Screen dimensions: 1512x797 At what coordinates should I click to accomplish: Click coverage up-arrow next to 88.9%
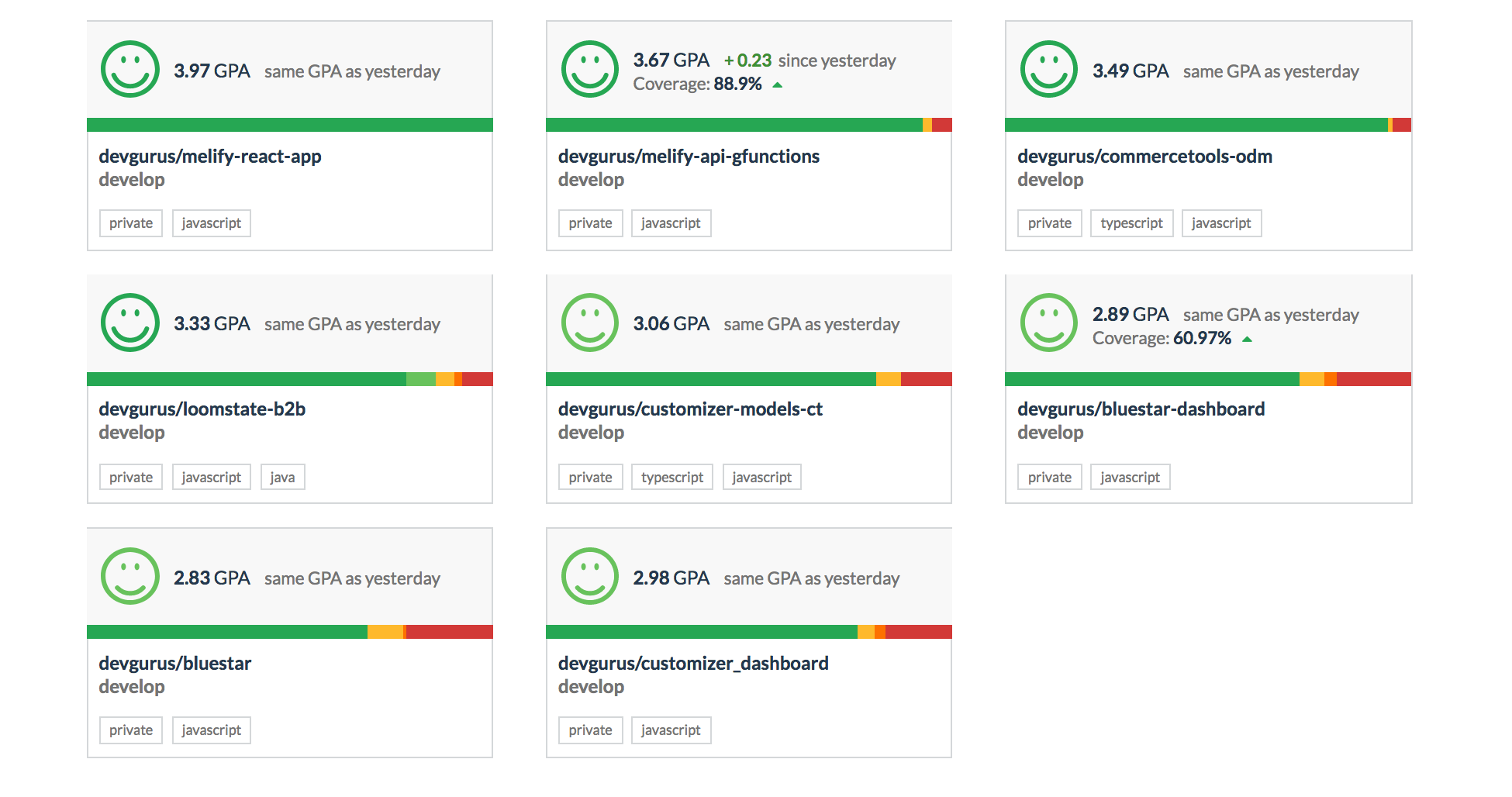click(778, 85)
